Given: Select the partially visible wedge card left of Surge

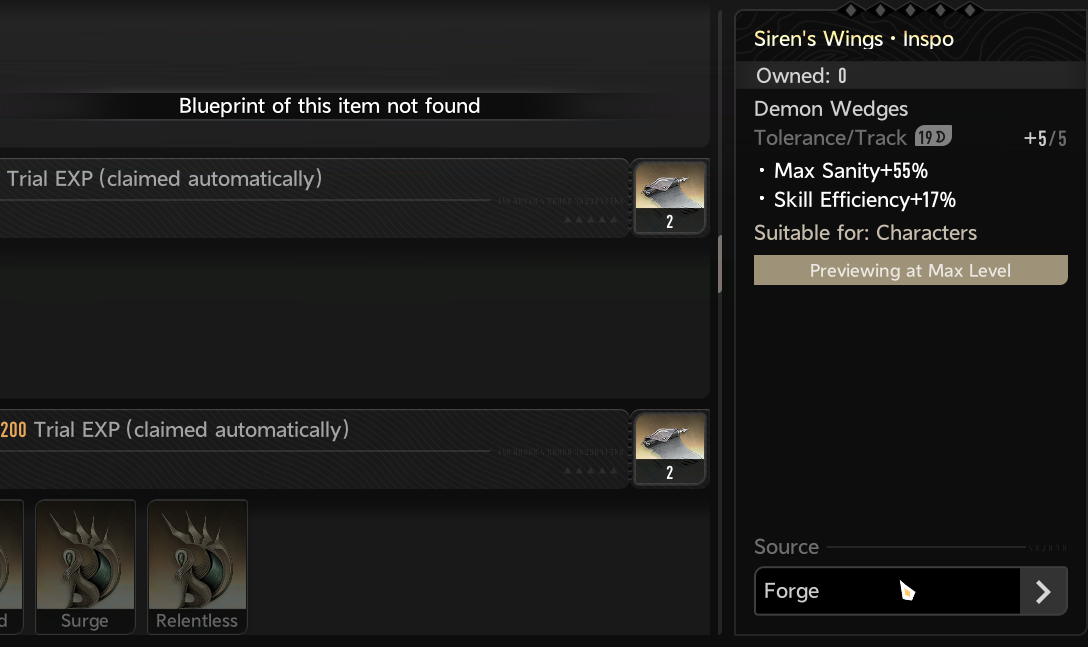Looking at the screenshot, I should click(x=11, y=566).
